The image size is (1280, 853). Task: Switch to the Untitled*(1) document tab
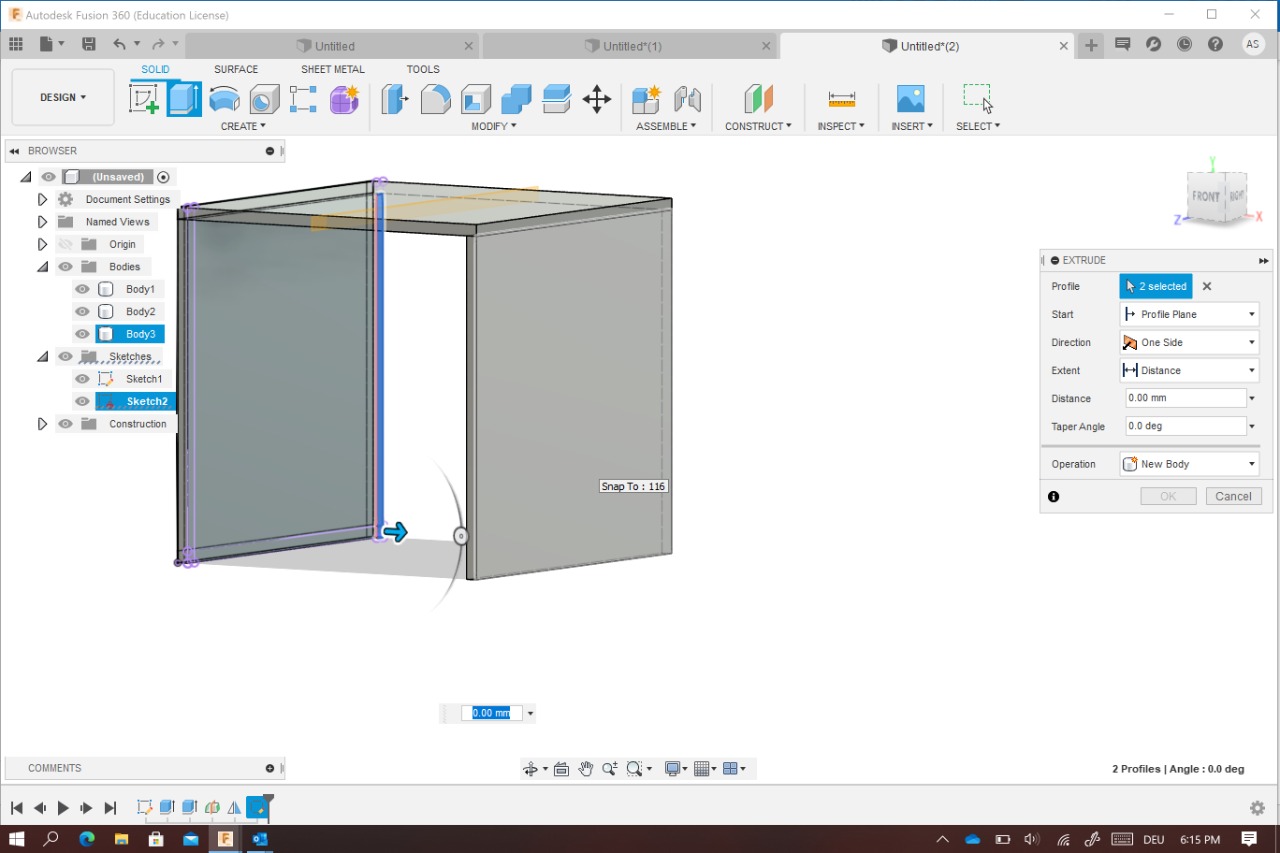pos(630,46)
